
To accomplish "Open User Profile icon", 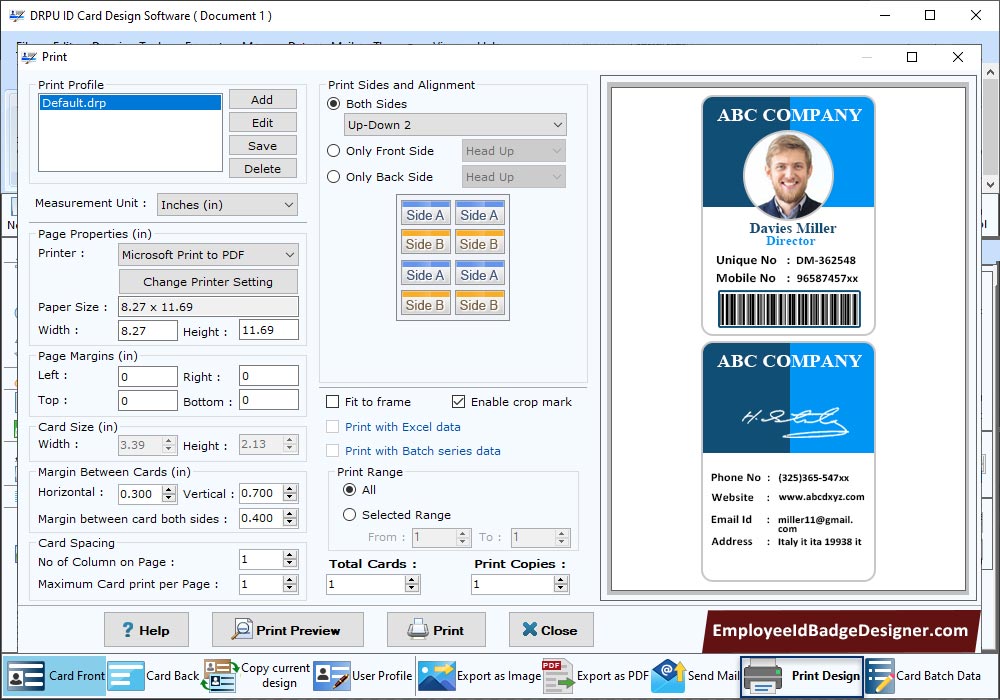I will pos(332,676).
